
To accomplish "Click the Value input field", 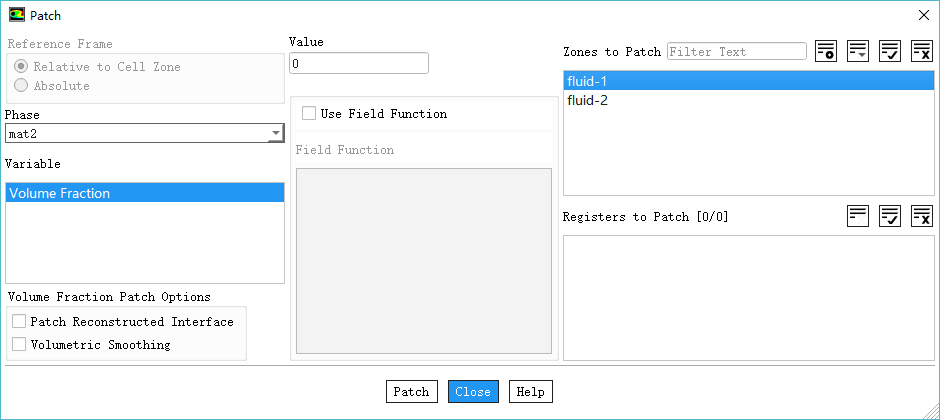I will click(x=358, y=63).
